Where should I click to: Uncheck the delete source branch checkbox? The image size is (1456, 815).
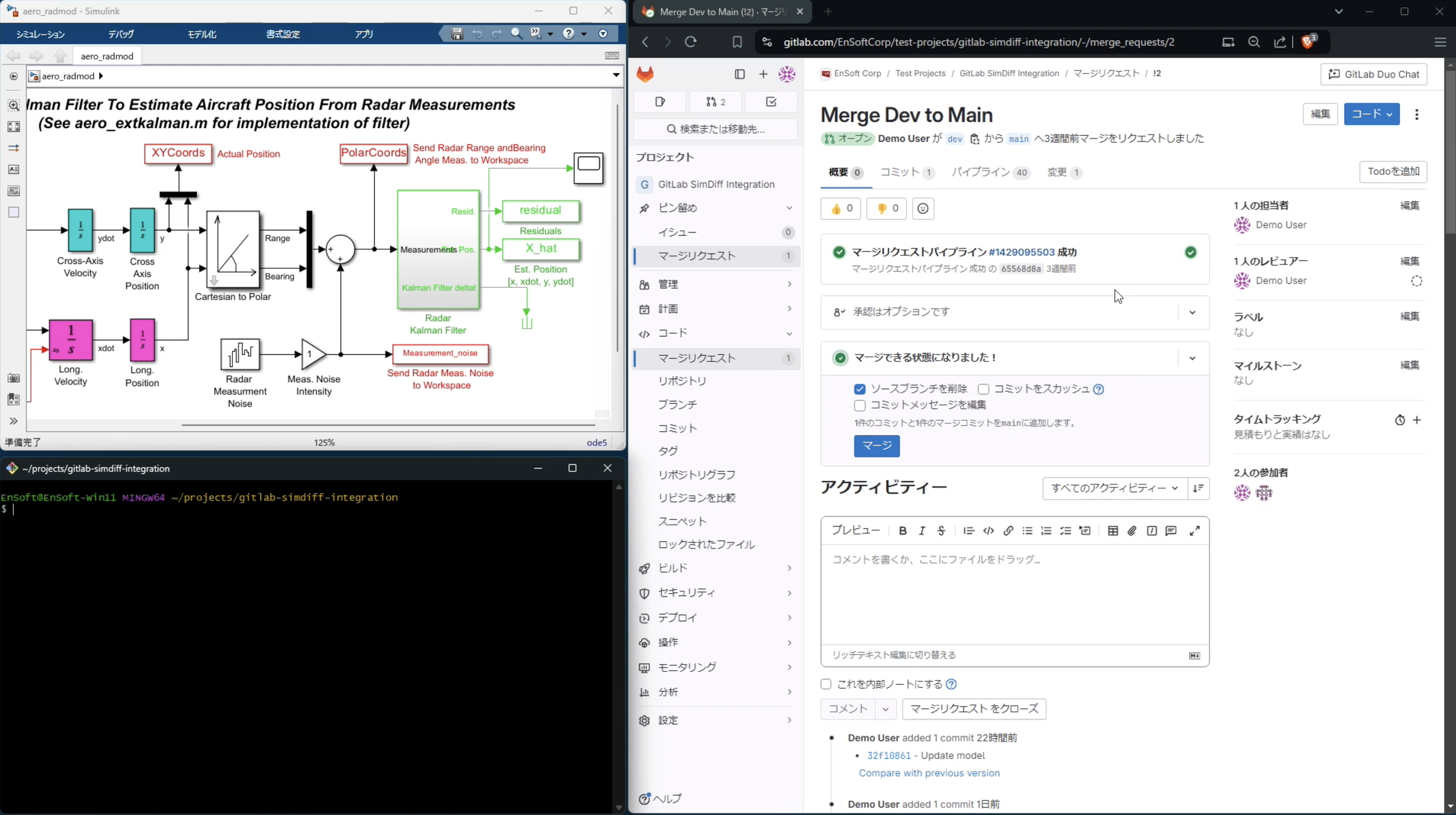click(860, 389)
